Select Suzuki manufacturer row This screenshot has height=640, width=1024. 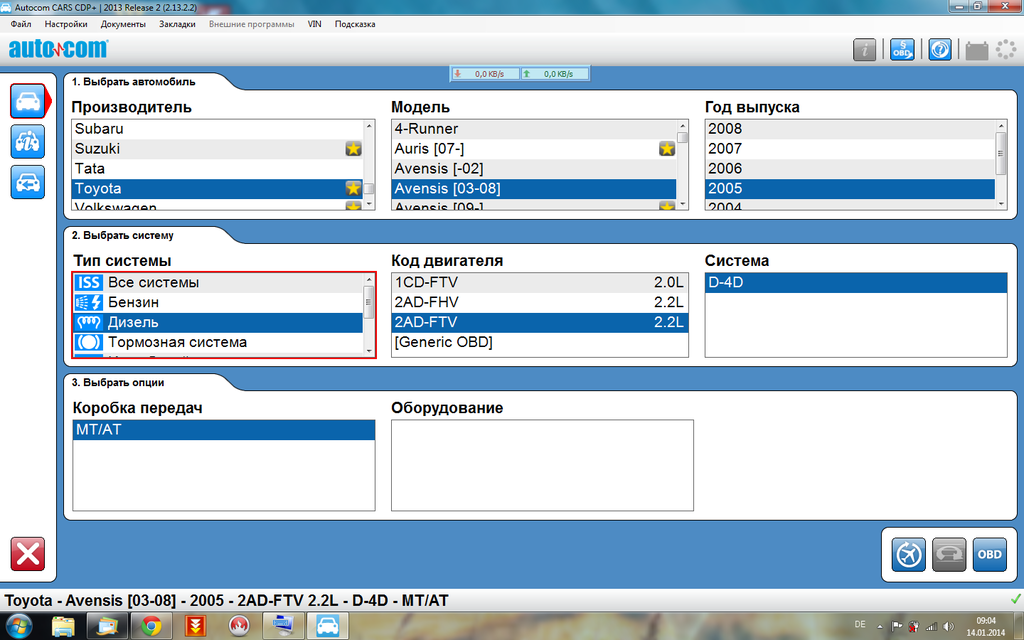click(x=217, y=149)
